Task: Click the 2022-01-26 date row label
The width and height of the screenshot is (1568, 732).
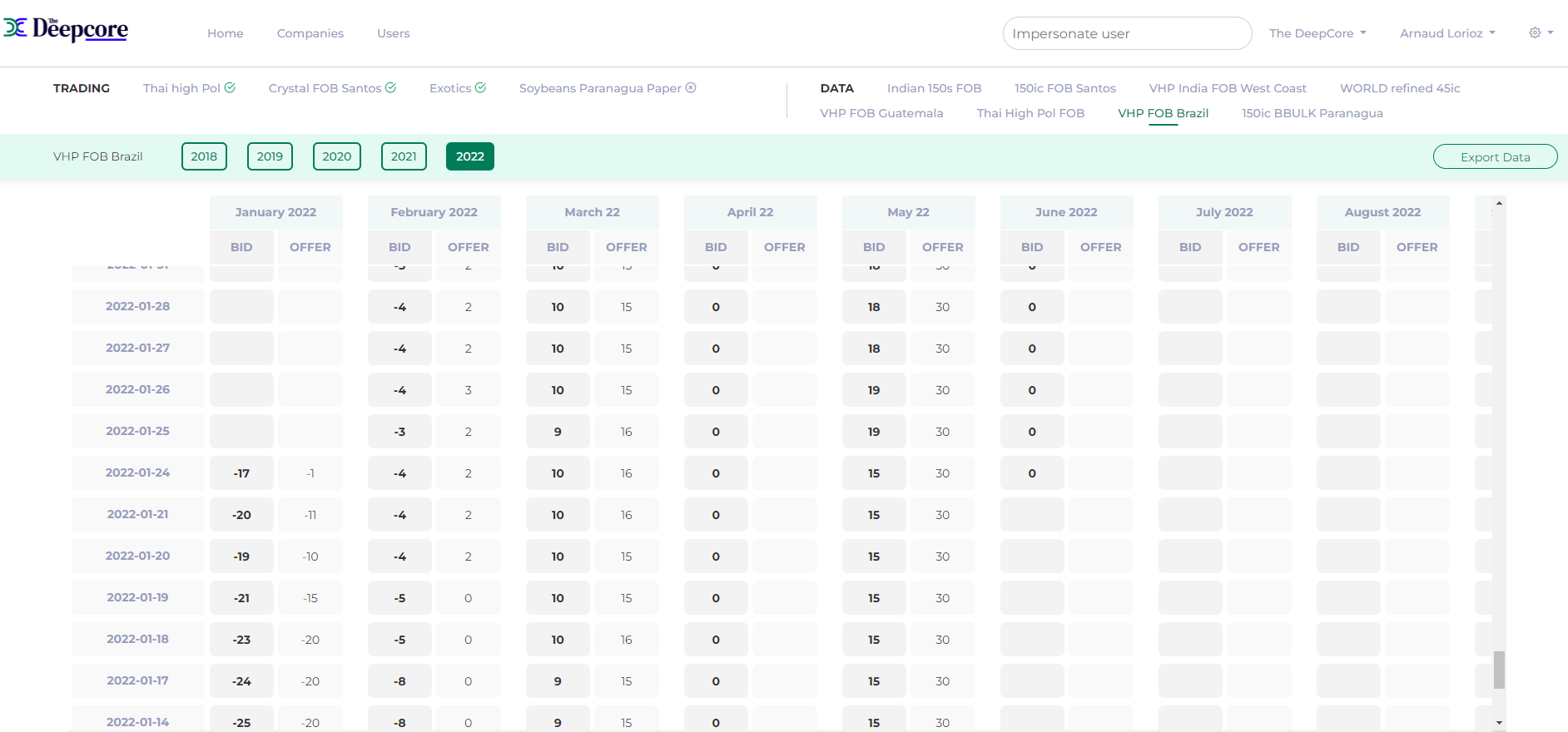Action: (137, 389)
